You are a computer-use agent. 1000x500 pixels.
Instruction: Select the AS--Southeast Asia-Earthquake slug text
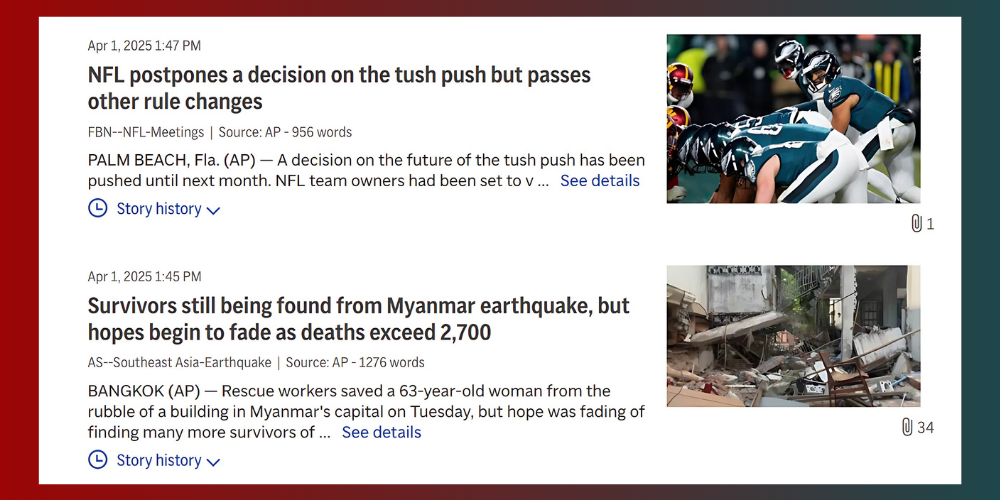[180, 363]
